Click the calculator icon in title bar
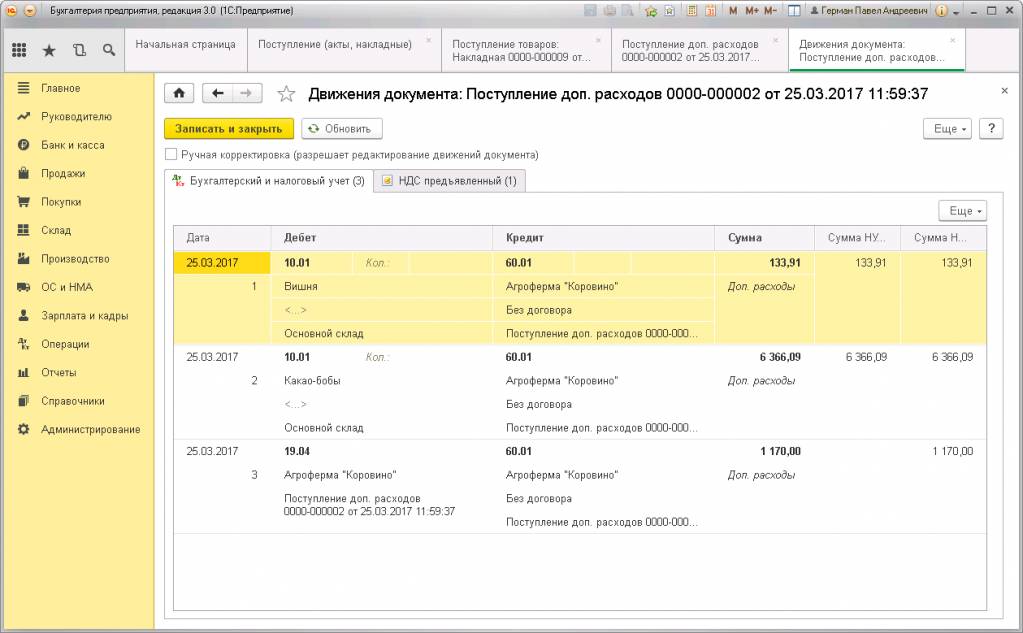 692,10
